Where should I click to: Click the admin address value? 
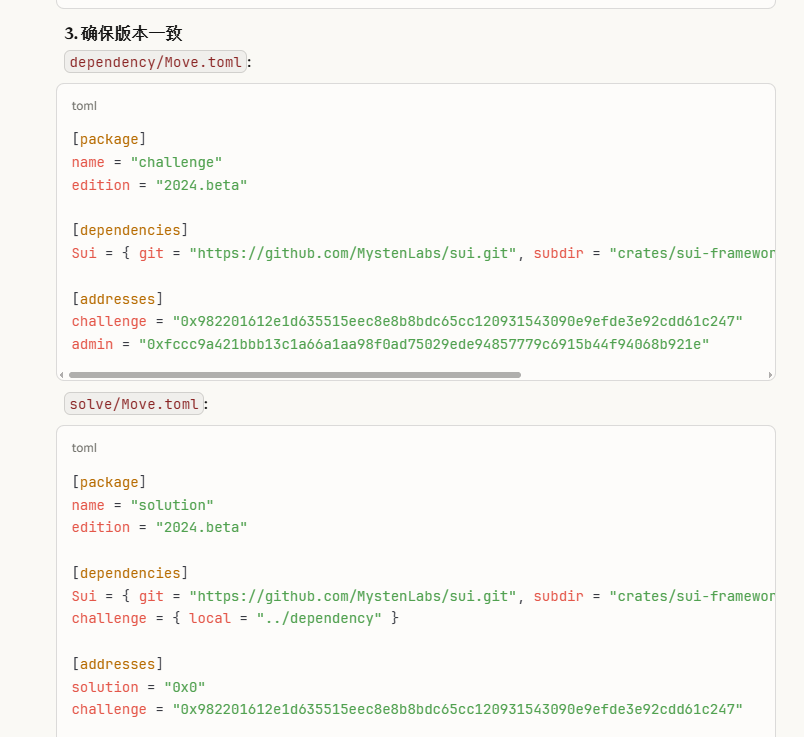423,344
